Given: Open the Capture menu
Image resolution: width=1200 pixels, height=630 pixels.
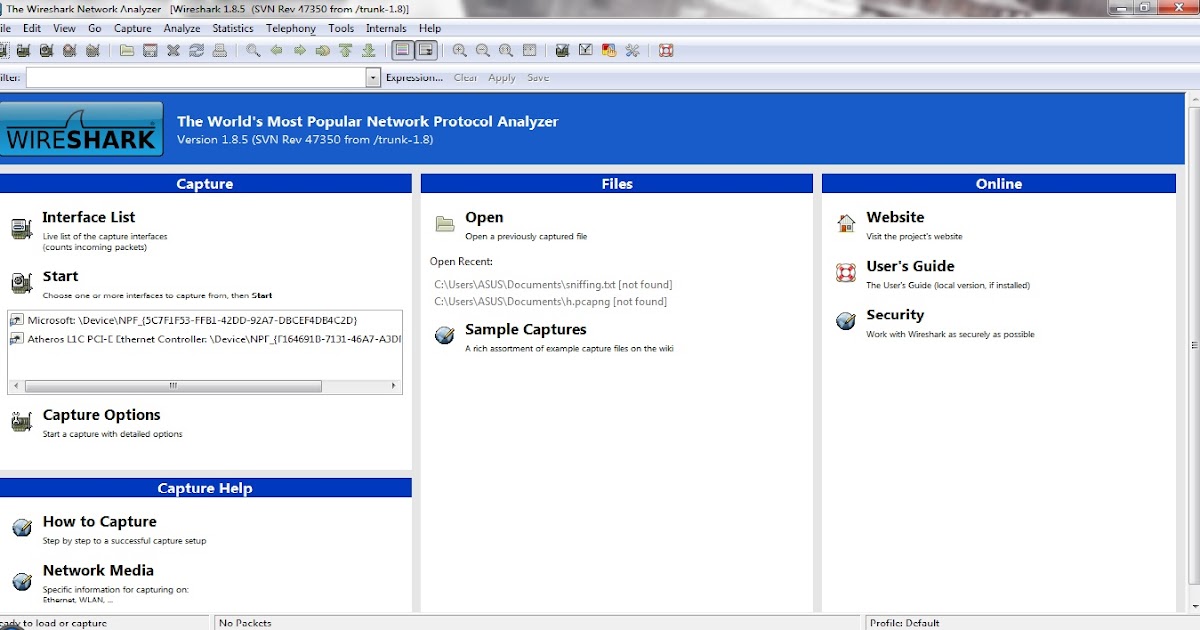Looking at the screenshot, I should coord(133,29).
